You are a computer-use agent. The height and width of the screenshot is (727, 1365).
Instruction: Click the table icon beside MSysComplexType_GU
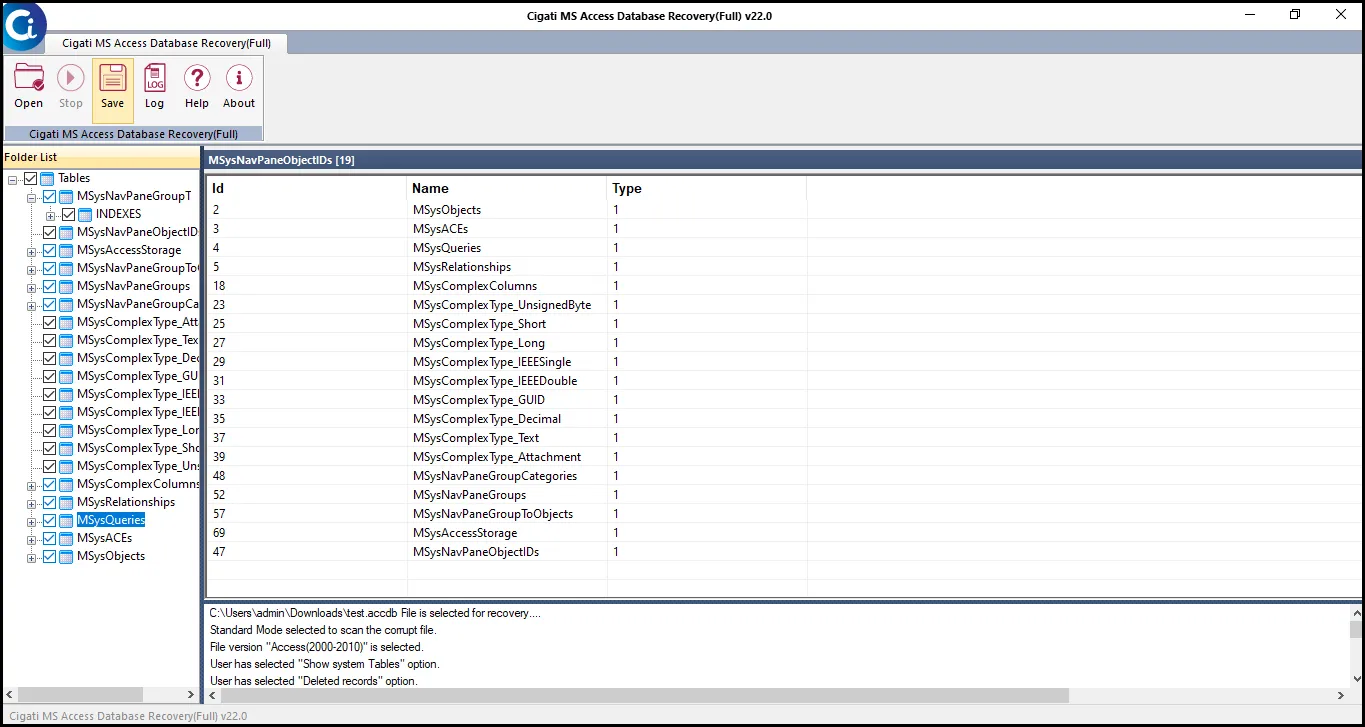[66, 376]
